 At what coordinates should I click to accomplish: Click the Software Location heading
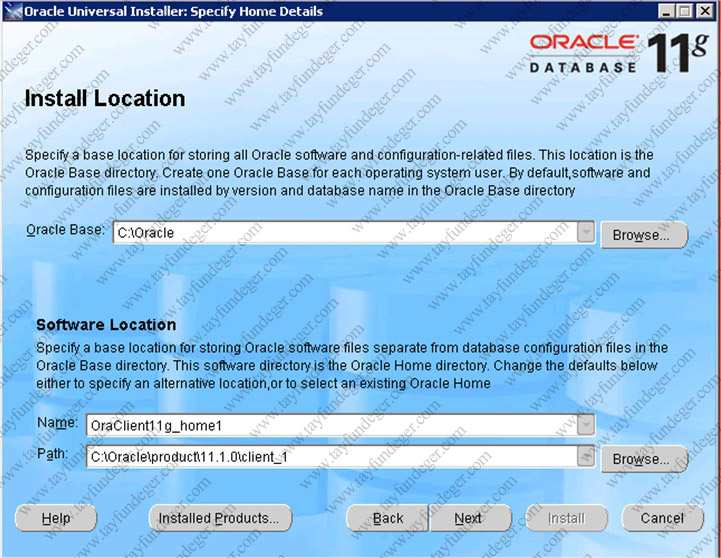[x=106, y=325]
